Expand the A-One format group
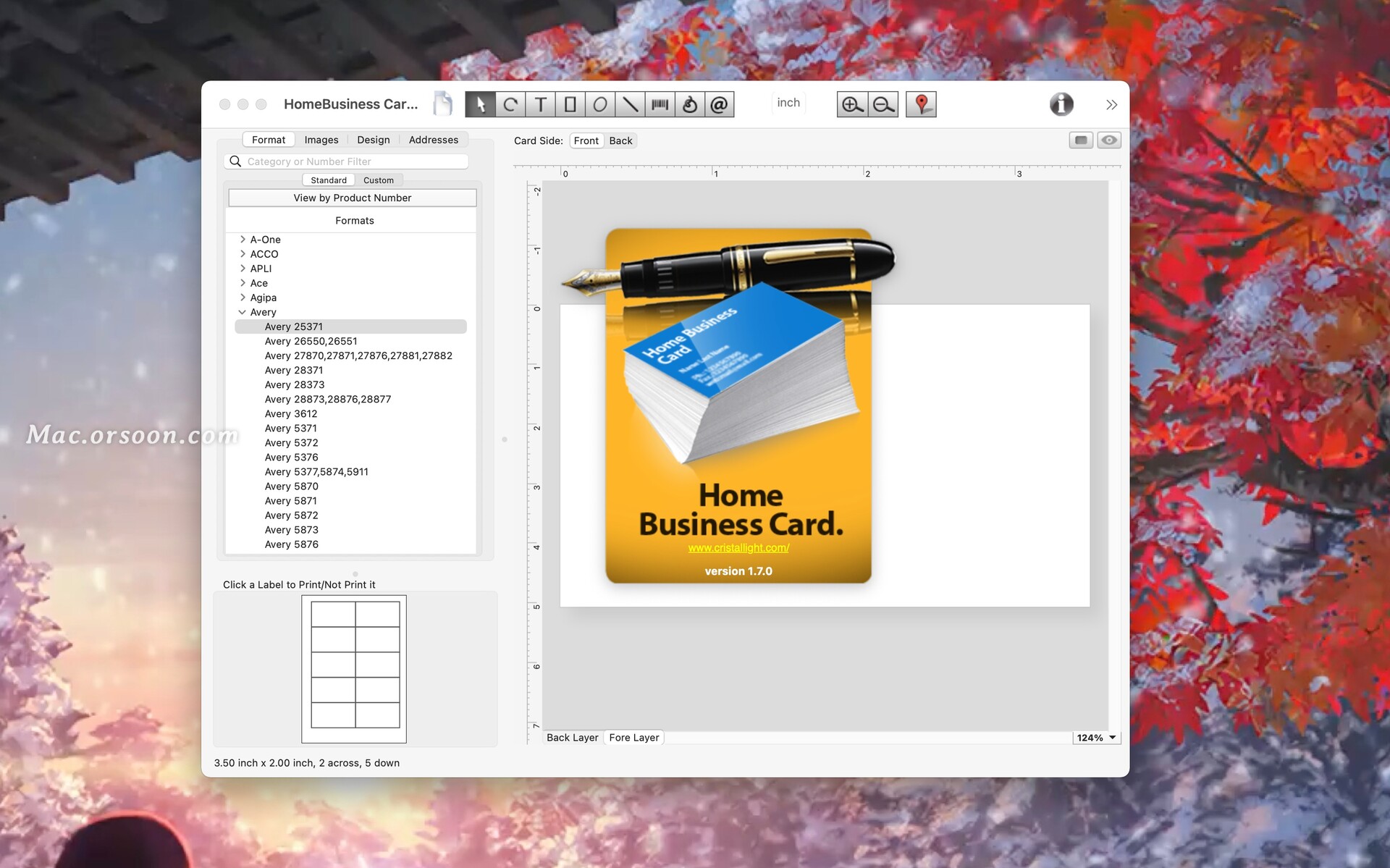 click(243, 239)
